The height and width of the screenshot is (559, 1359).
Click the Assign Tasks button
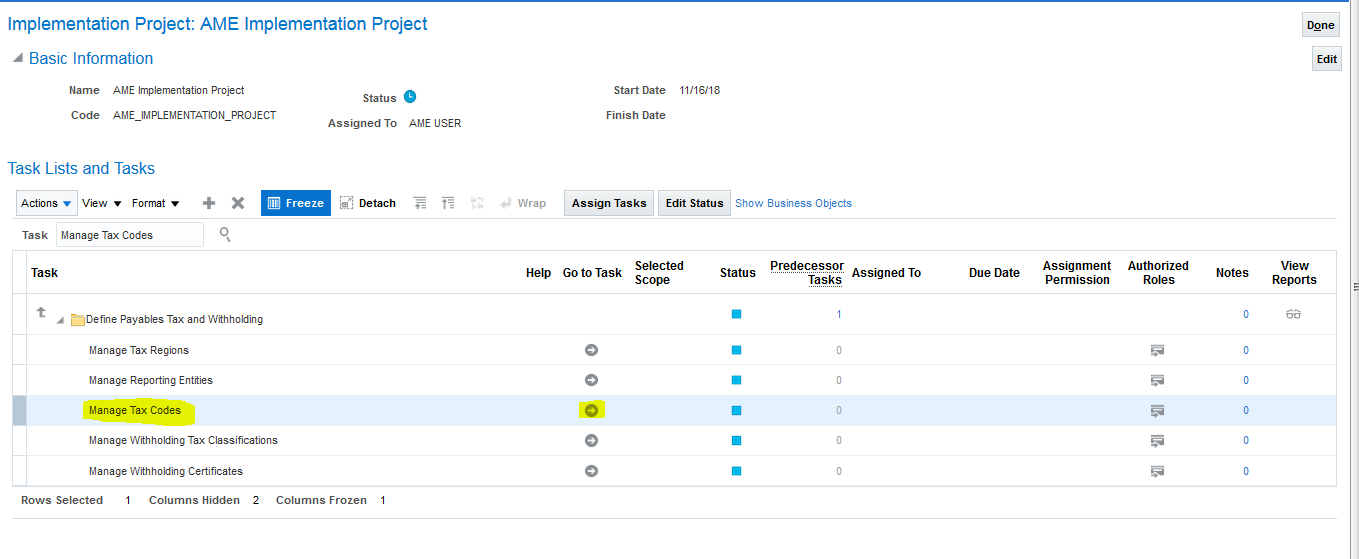608,203
